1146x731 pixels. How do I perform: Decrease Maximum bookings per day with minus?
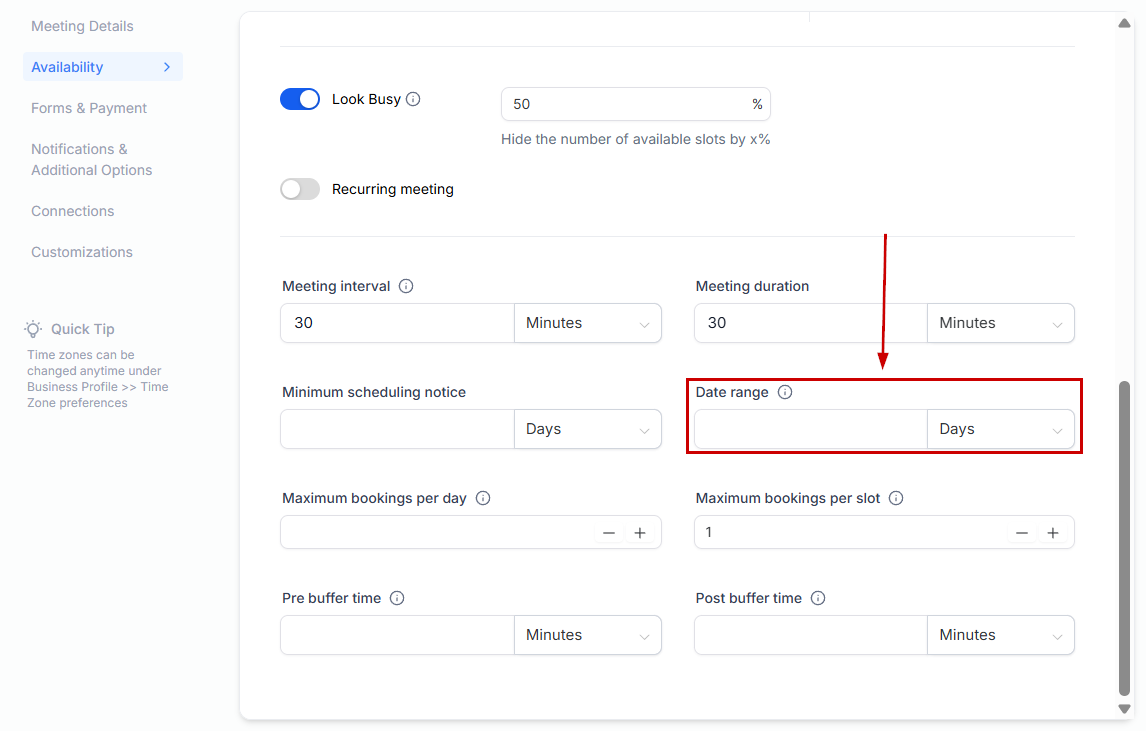[609, 533]
